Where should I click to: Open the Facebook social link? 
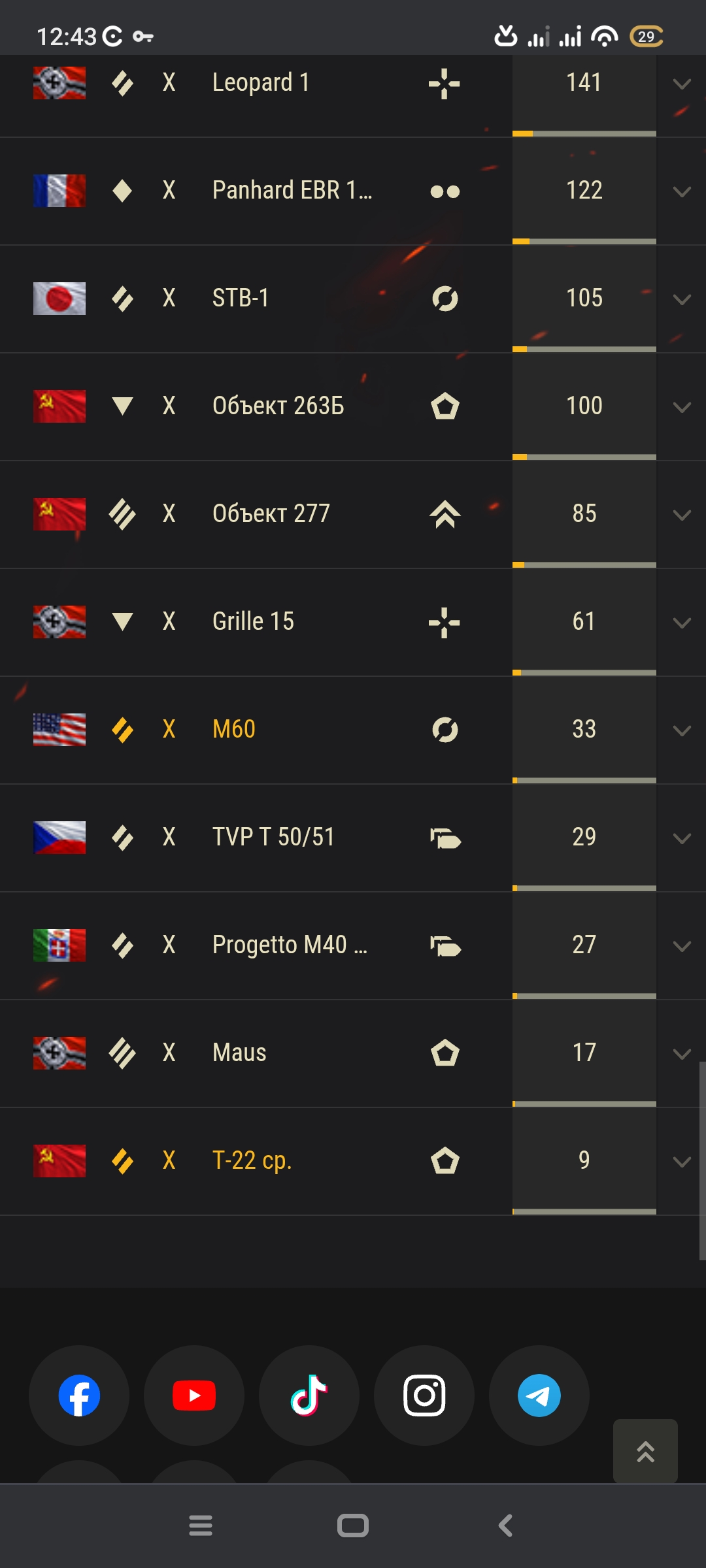click(79, 1396)
